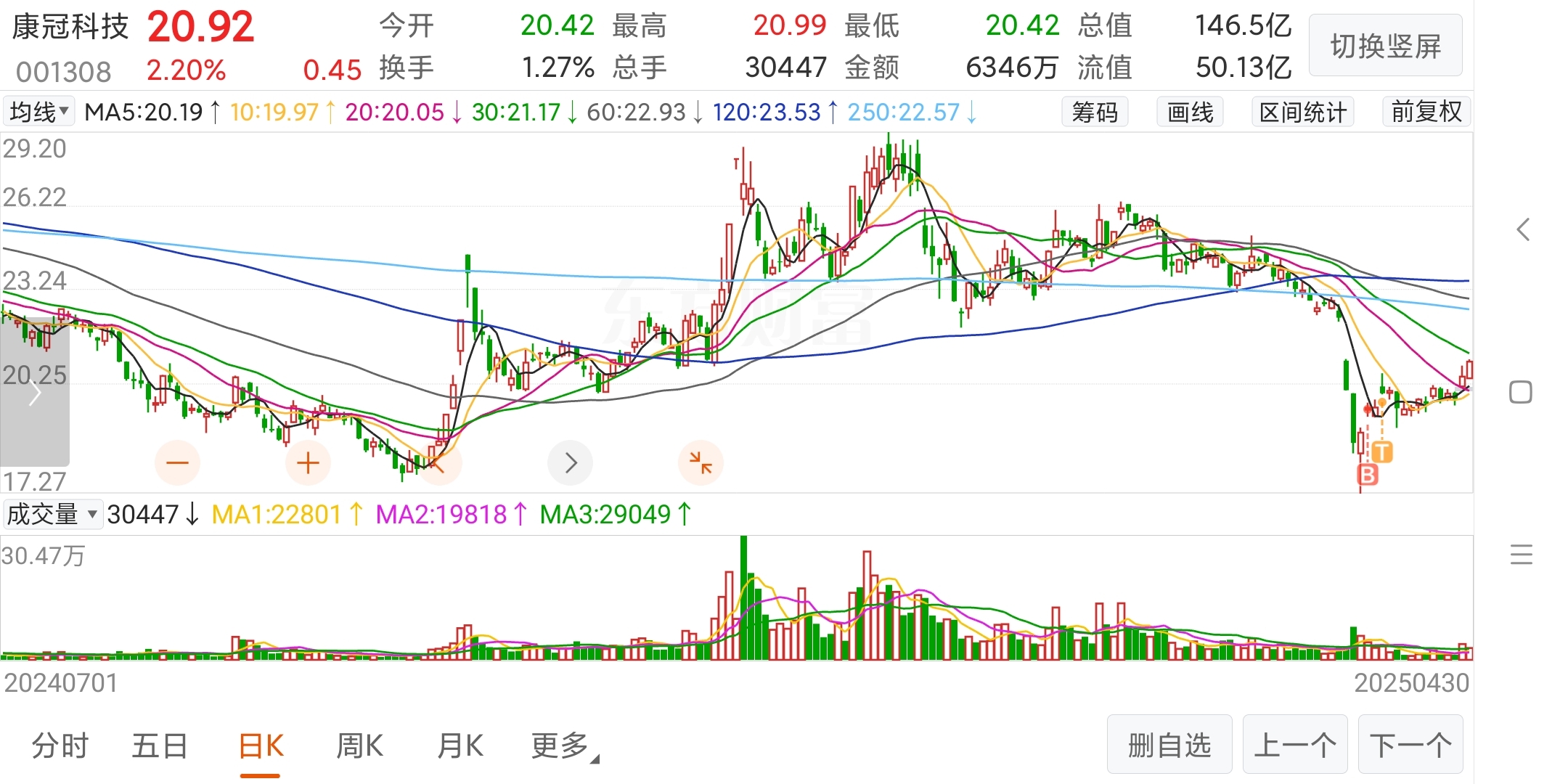Screen dimensions: 1568x784
Task: Click the 切换竖屏 button
Action: coord(1385,46)
